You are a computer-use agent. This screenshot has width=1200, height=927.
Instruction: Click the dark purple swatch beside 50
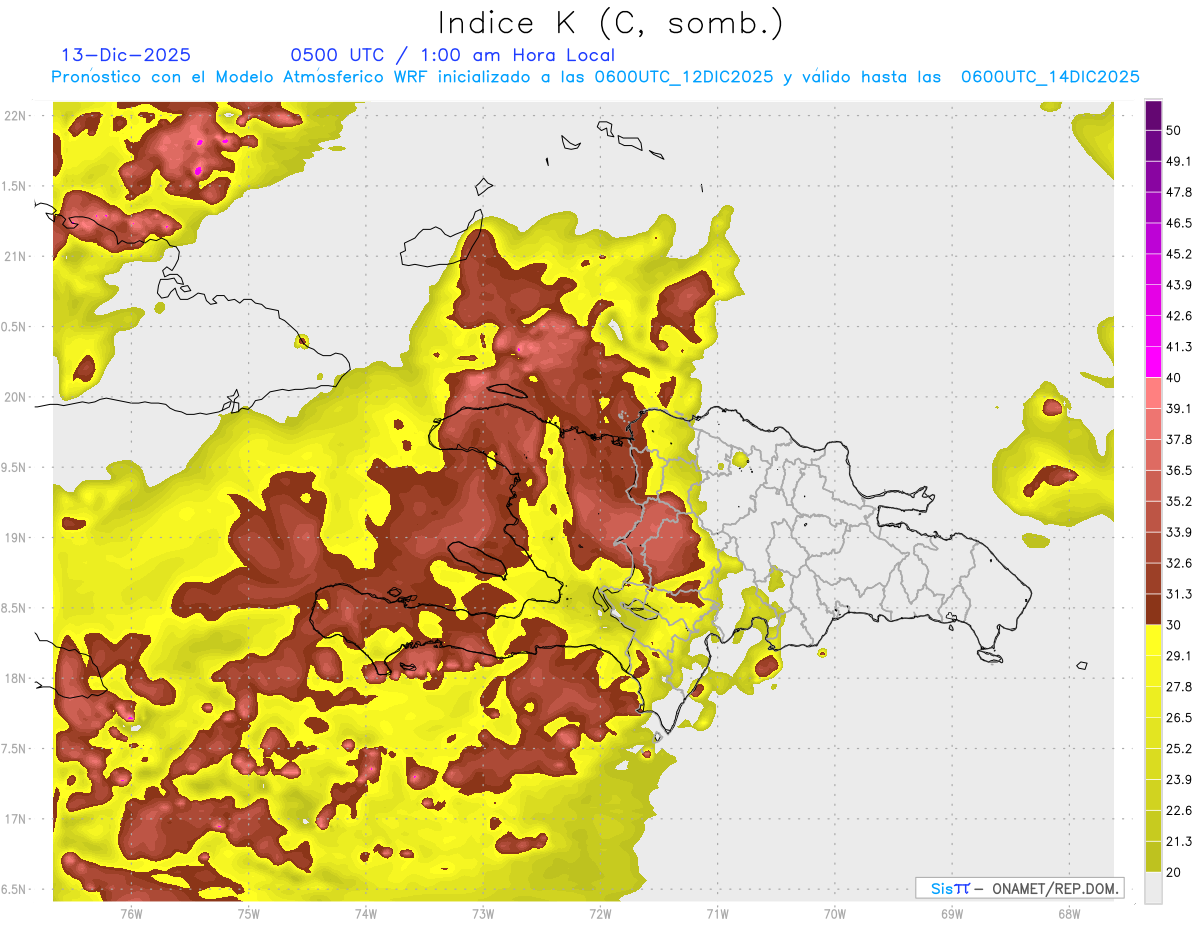click(1154, 116)
